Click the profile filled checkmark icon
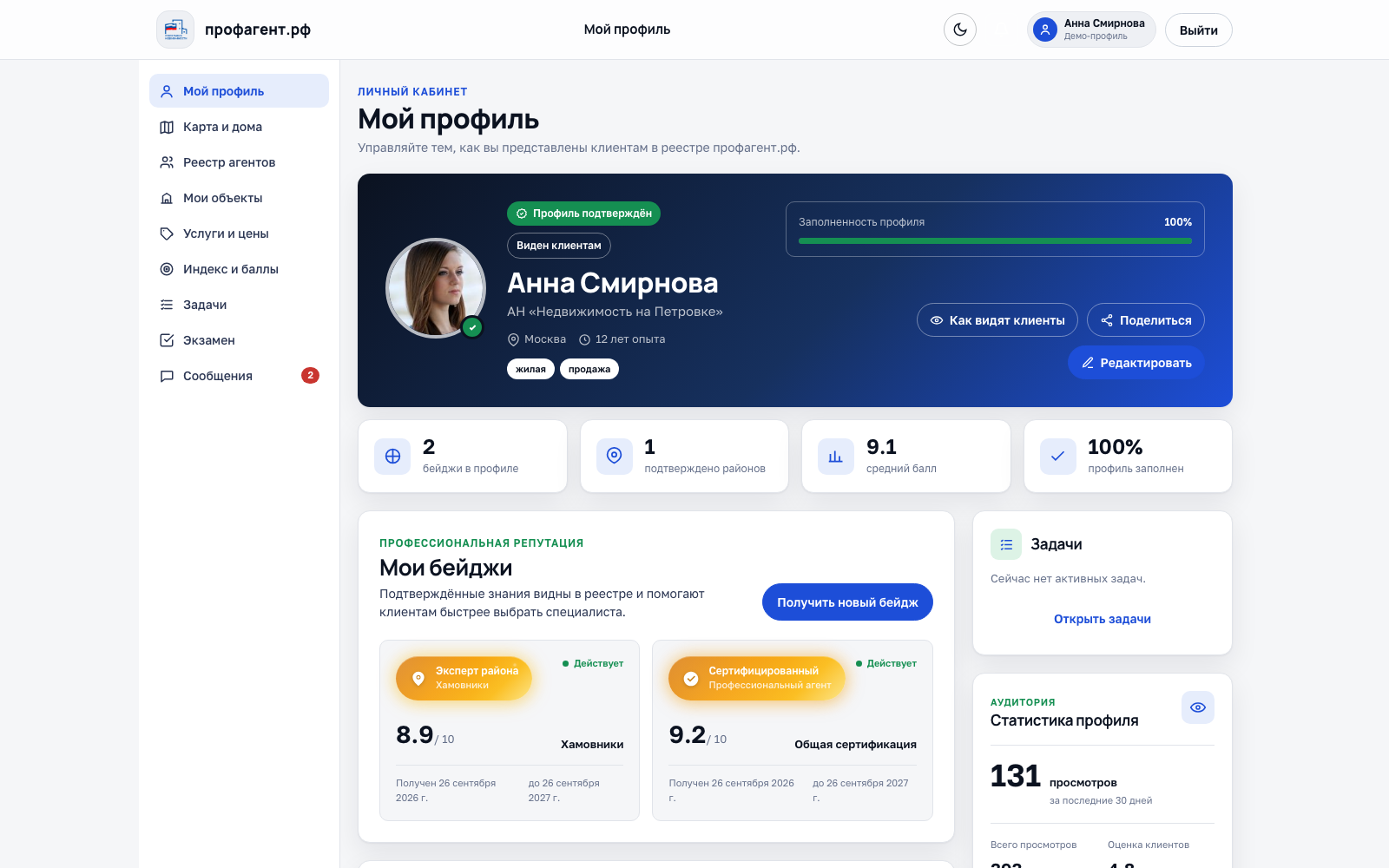This screenshot has height=868, width=1389. coord(1058,457)
